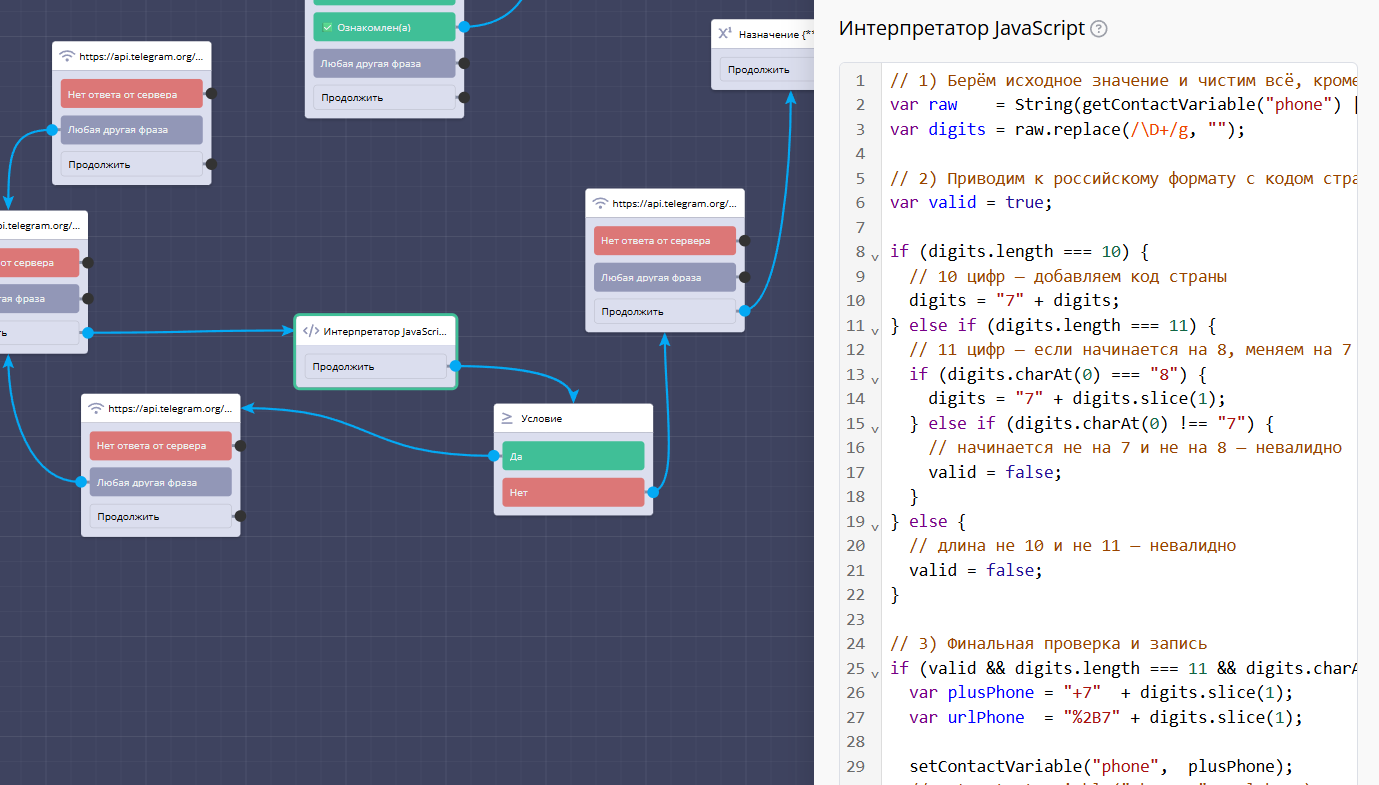Click the output connector dot of Нет option
This screenshot has width=1379, height=785.
point(653,492)
